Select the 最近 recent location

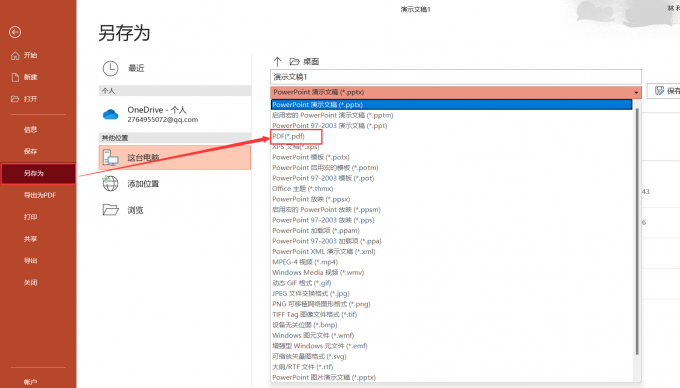point(175,68)
